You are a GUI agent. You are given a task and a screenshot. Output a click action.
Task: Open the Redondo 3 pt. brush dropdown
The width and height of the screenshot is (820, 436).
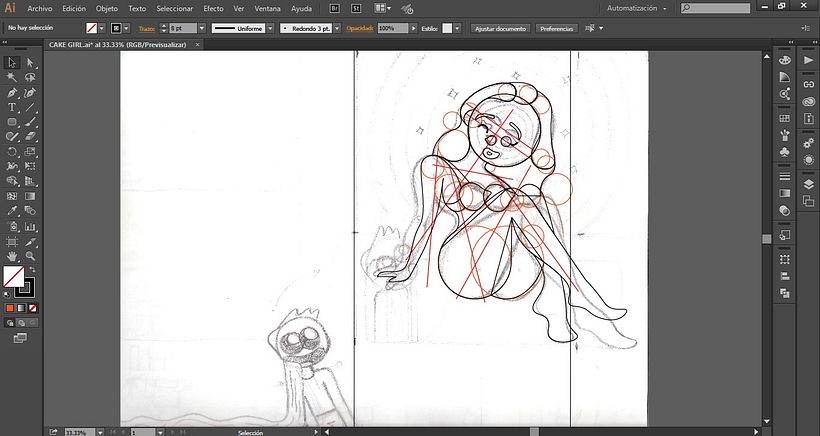337,28
